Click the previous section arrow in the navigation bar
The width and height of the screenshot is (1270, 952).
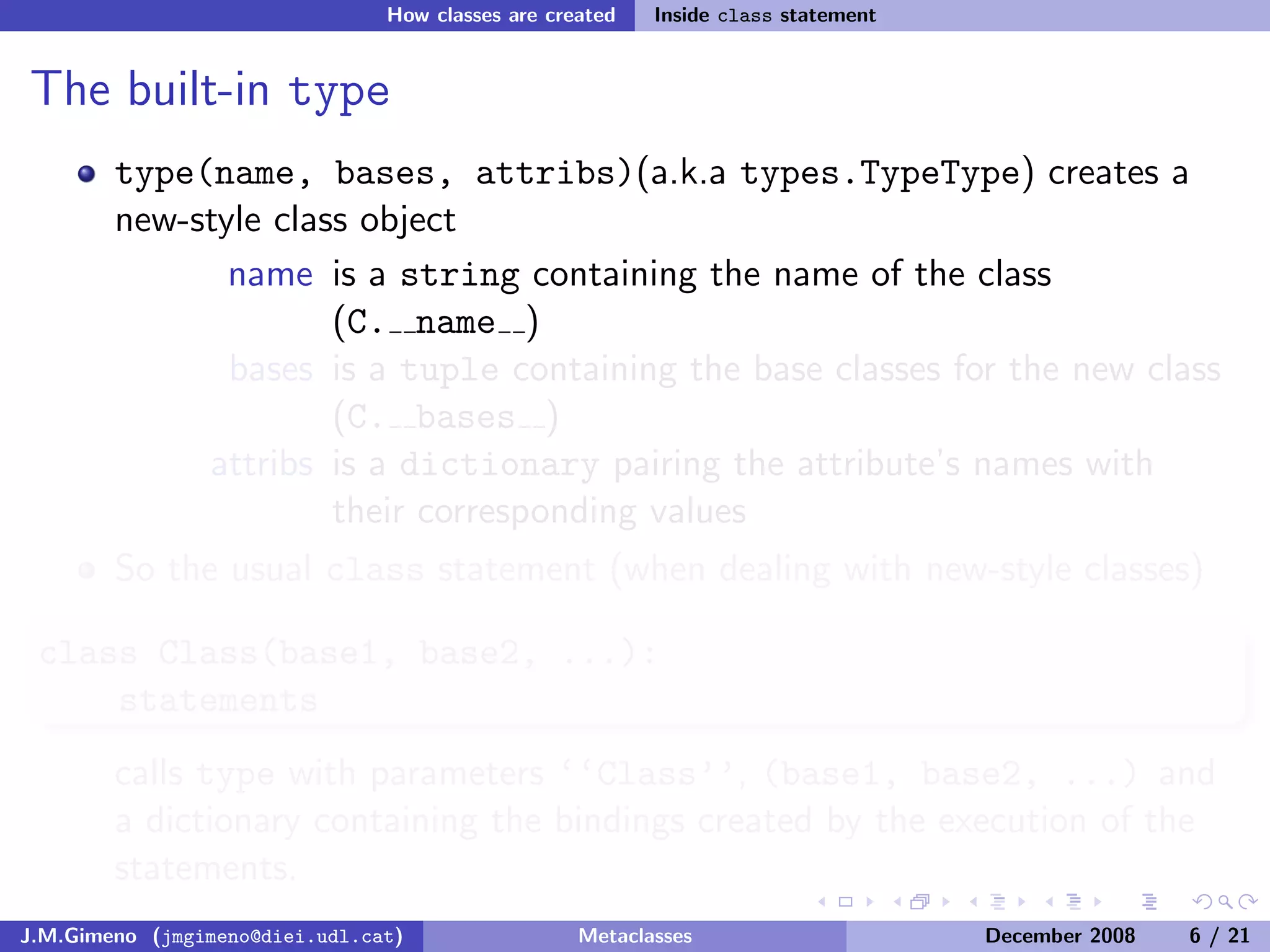point(1049,902)
